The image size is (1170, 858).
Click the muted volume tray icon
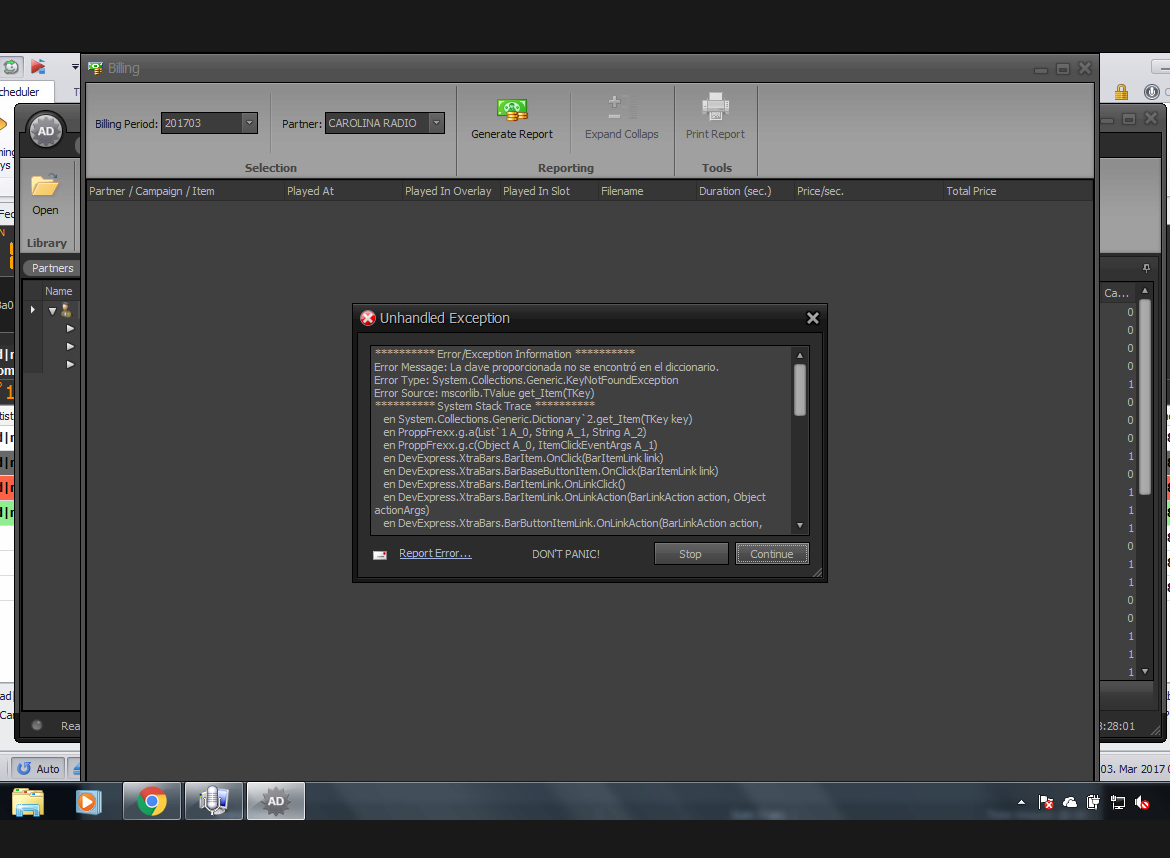pyautogui.click(x=1142, y=802)
